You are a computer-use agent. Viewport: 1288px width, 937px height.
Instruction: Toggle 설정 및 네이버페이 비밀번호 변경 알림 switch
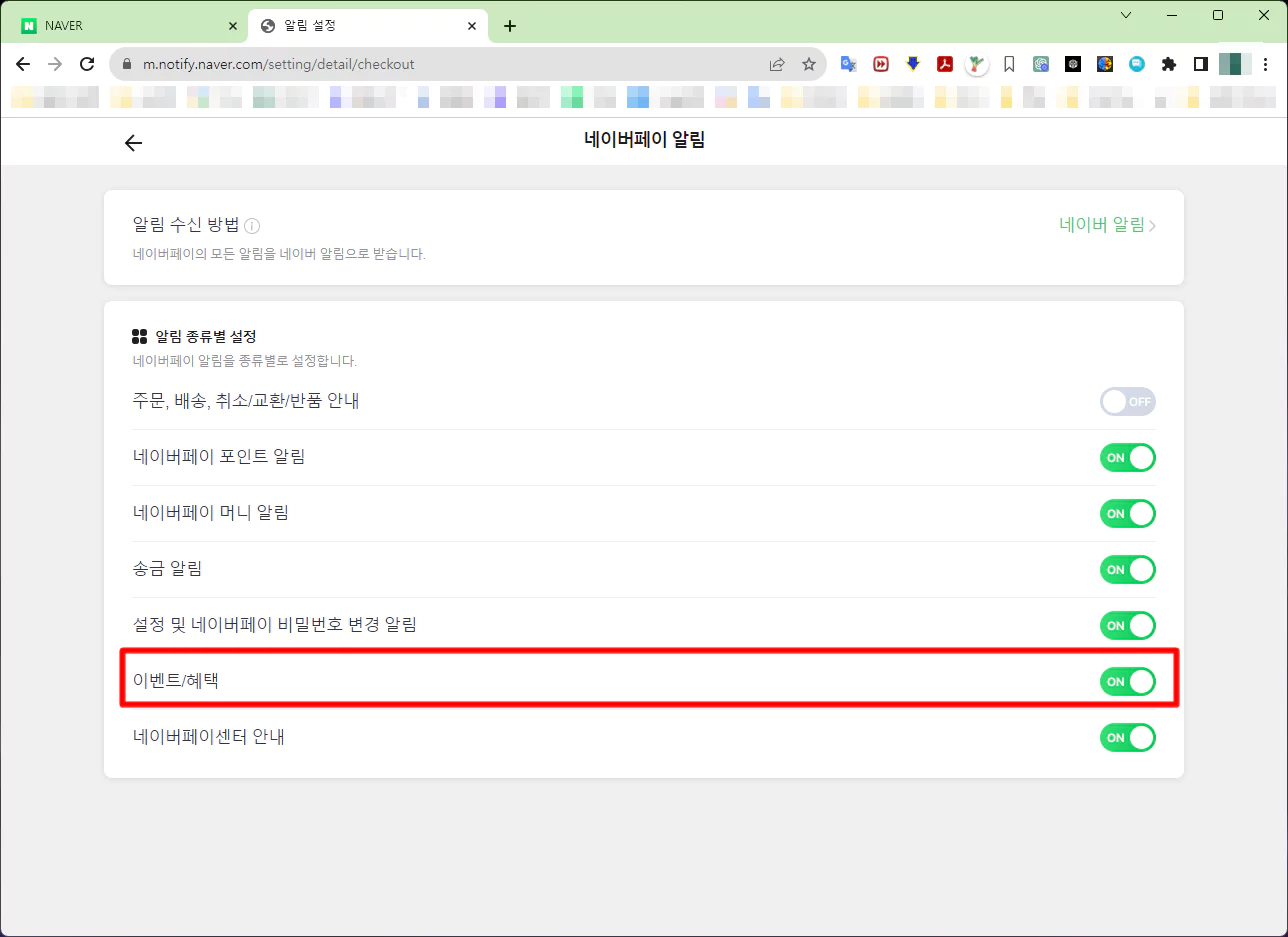click(x=1128, y=626)
